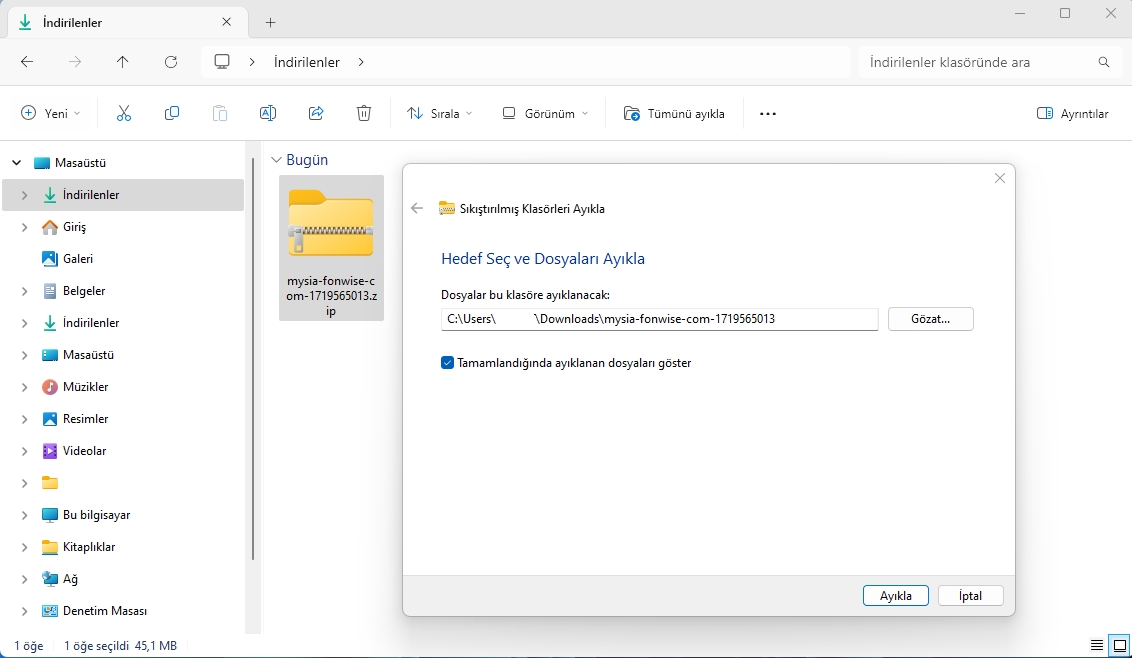Click the Gözat browse button
Viewport: 1132px width, 658px height.
tap(931, 319)
